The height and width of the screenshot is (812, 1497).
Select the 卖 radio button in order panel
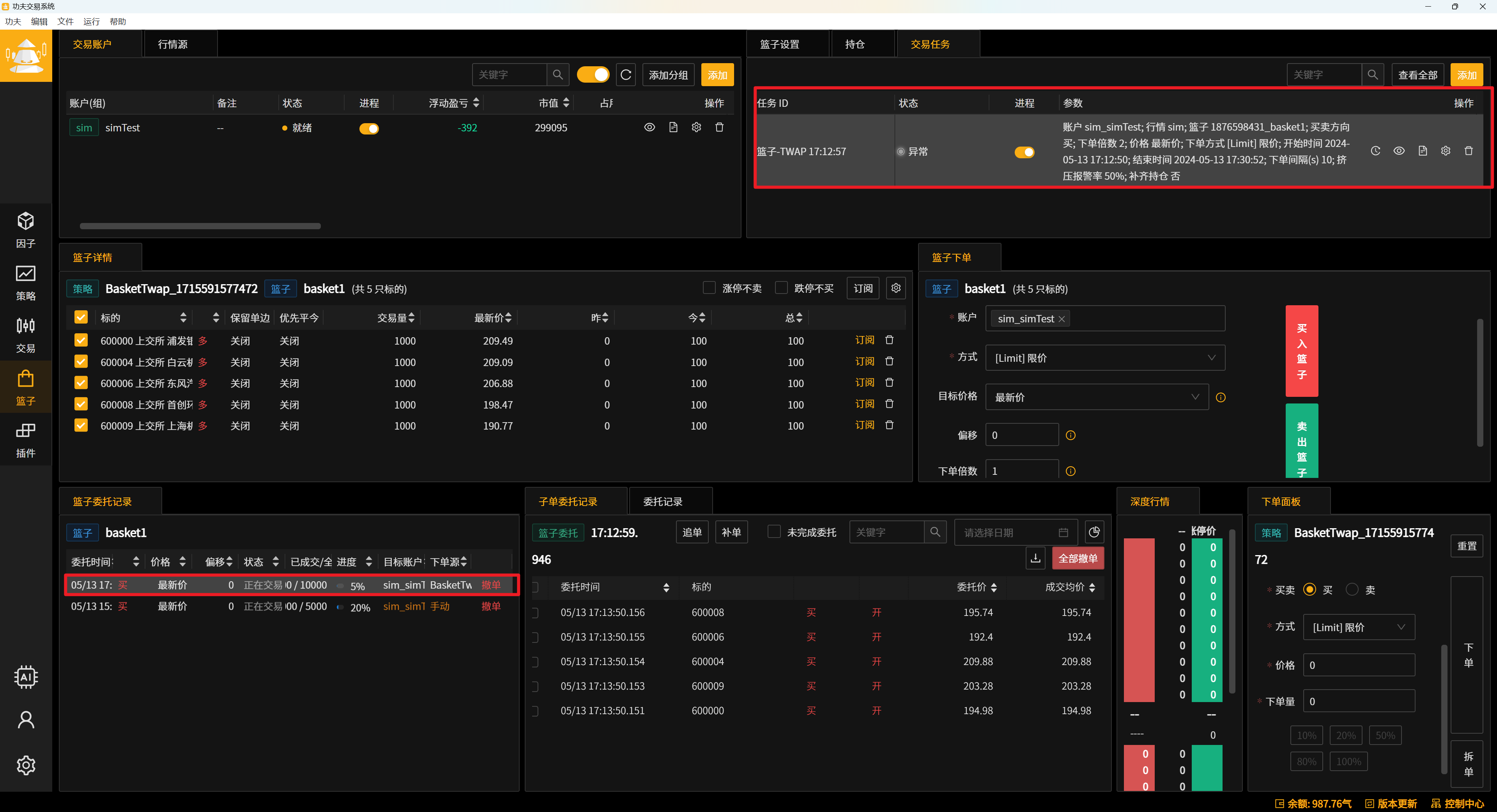[1352, 589]
